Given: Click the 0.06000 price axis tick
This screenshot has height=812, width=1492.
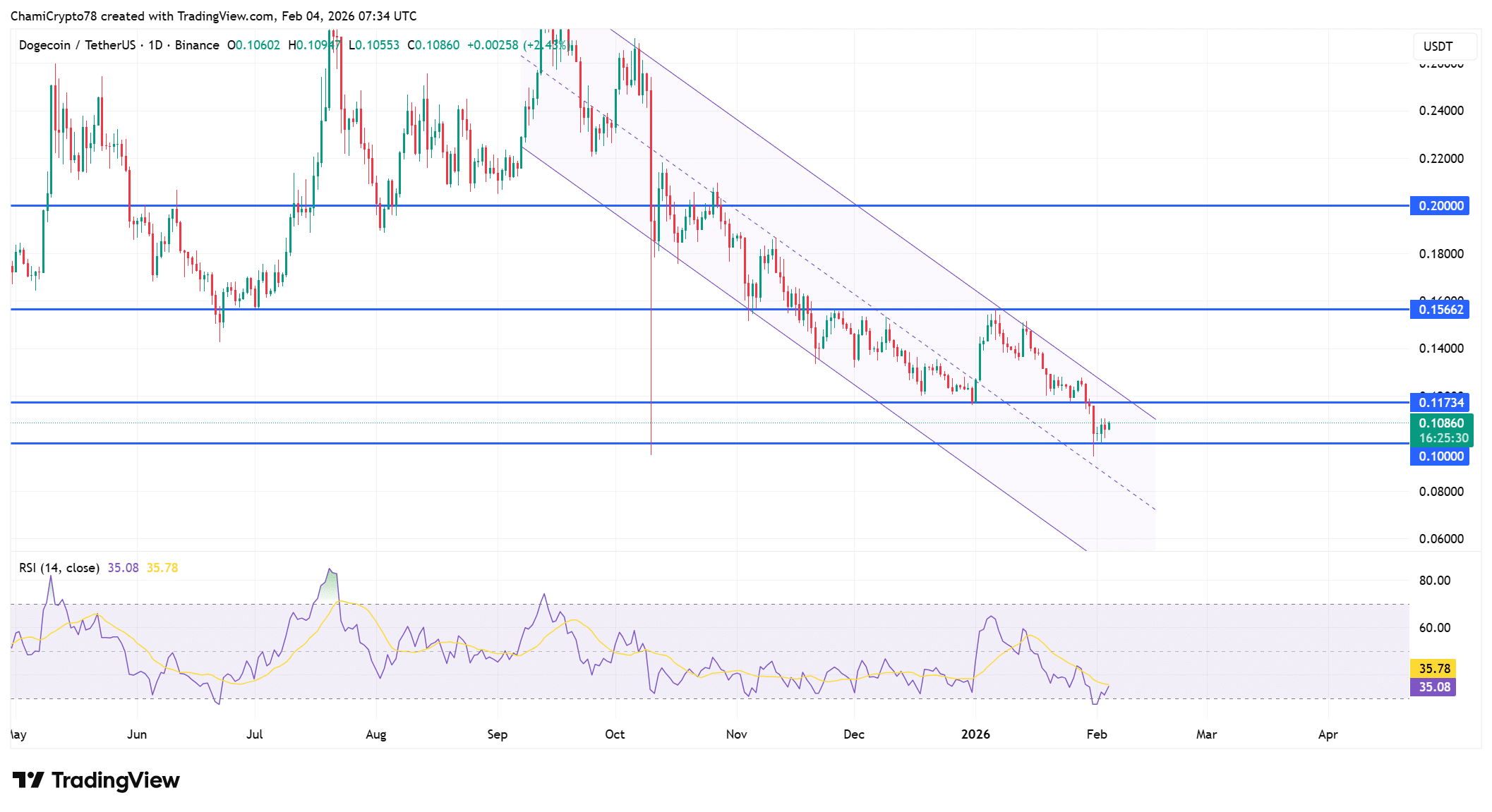Looking at the screenshot, I should (1440, 539).
